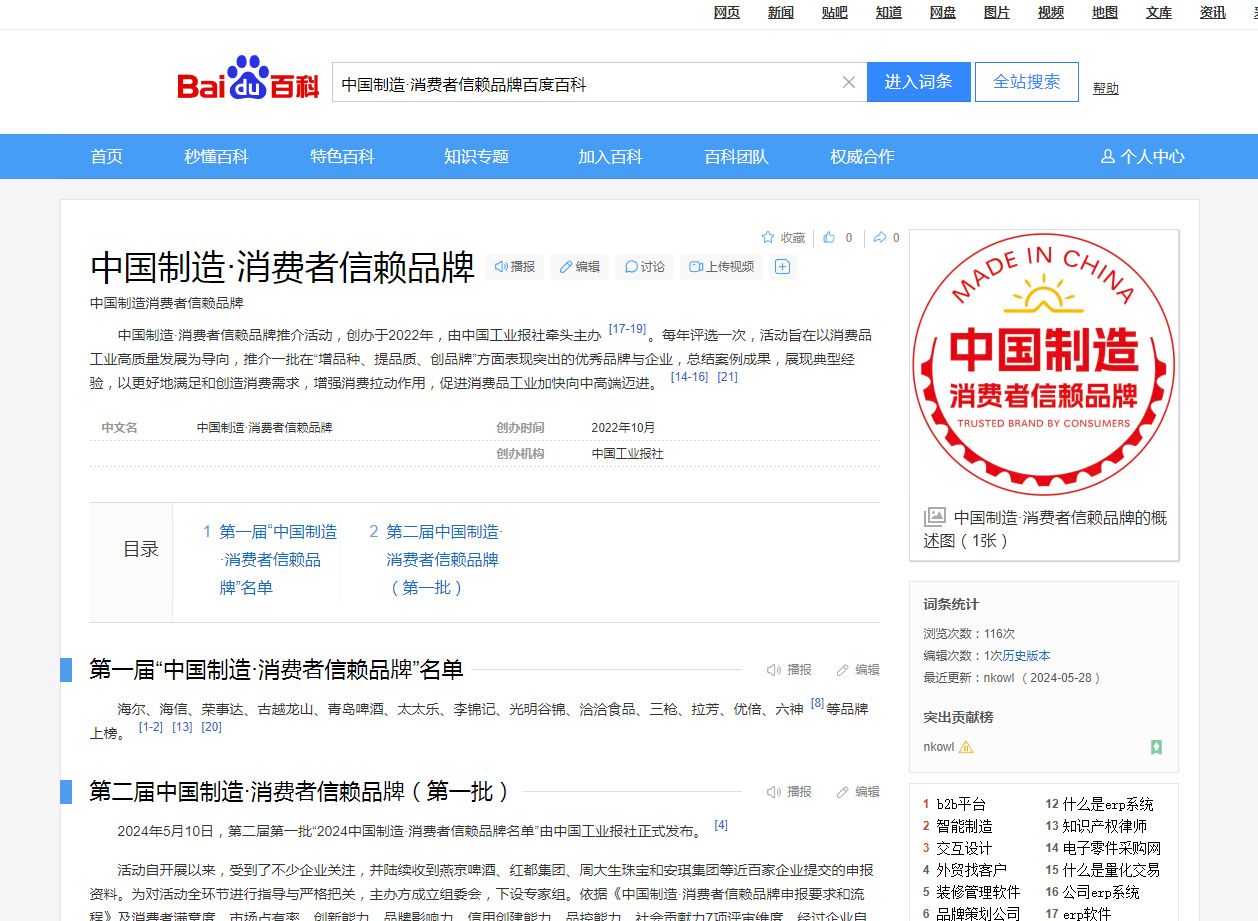Open the 知识专题 navigation tab

tap(476, 157)
